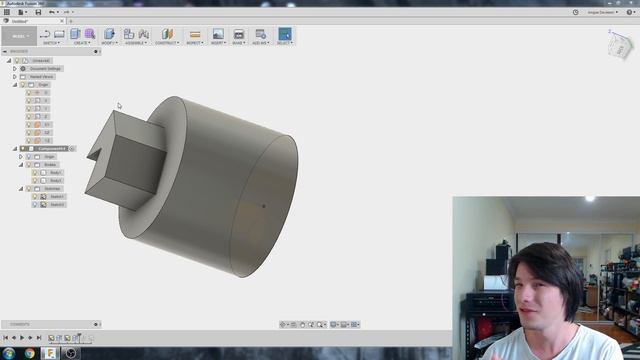Click the Look At icon

[293, 324]
